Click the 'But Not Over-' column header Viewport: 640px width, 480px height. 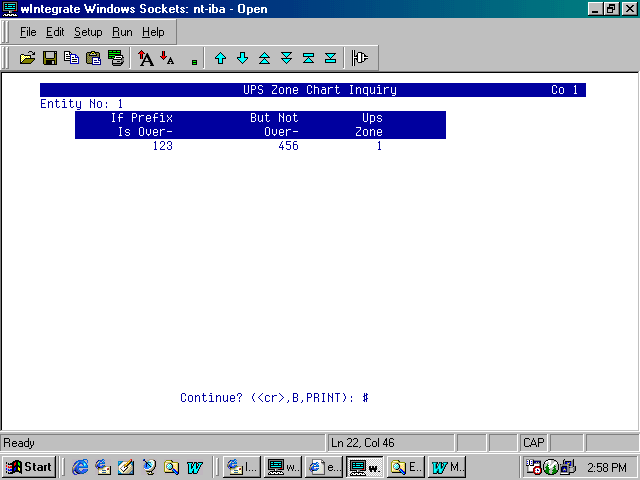[x=274, y=125]
